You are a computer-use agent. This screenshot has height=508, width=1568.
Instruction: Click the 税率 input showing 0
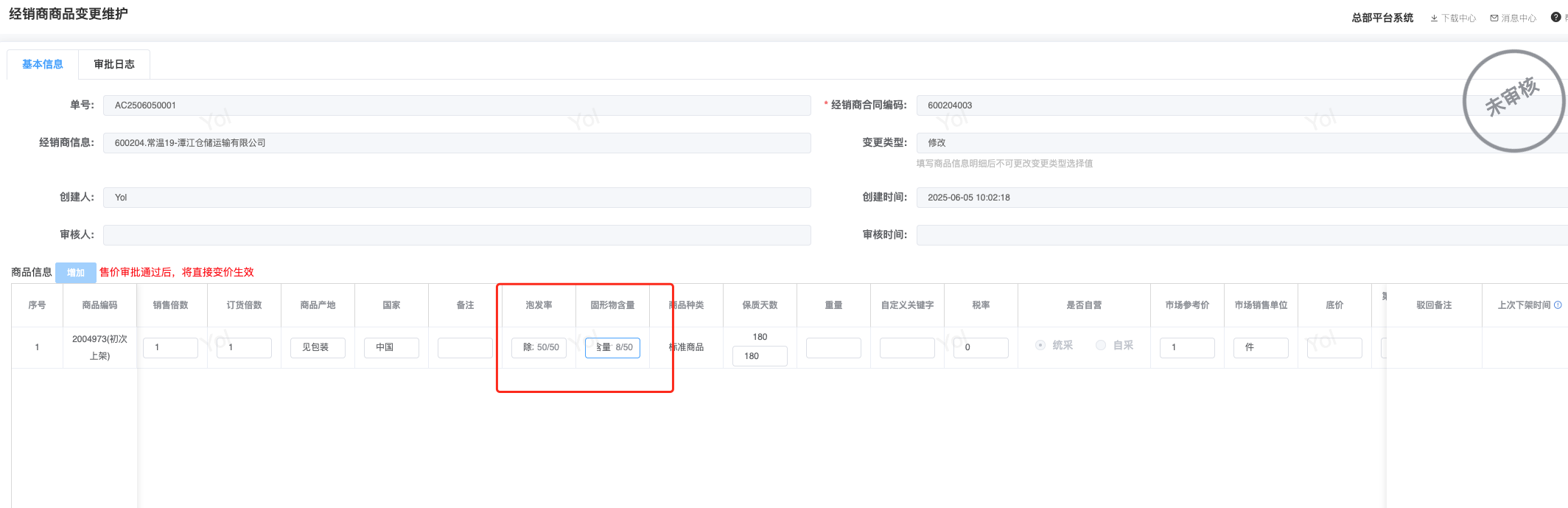coord(981,347)
